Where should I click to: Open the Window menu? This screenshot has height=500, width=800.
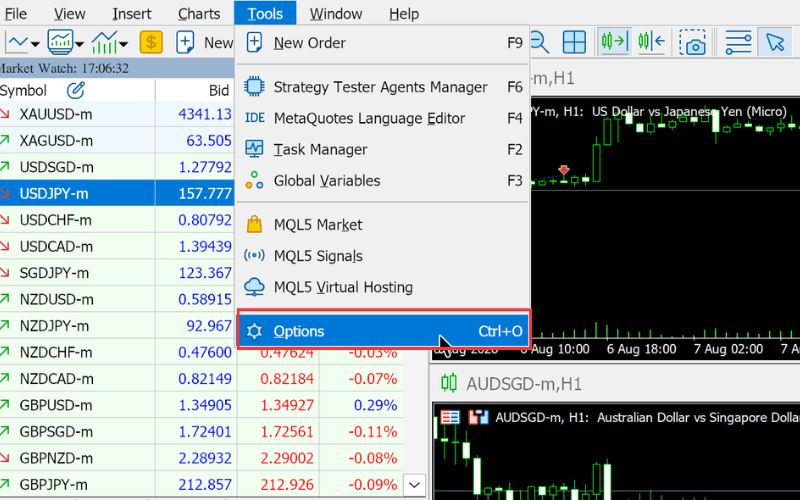click(x=336, y=13)
